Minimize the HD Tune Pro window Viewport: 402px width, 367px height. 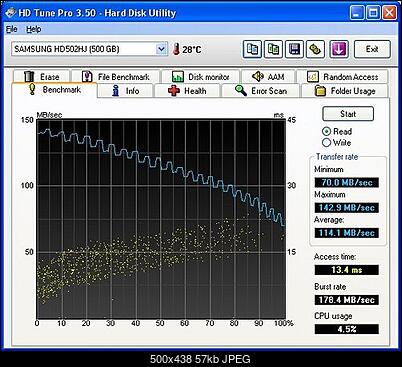click(x=357, y=13)
